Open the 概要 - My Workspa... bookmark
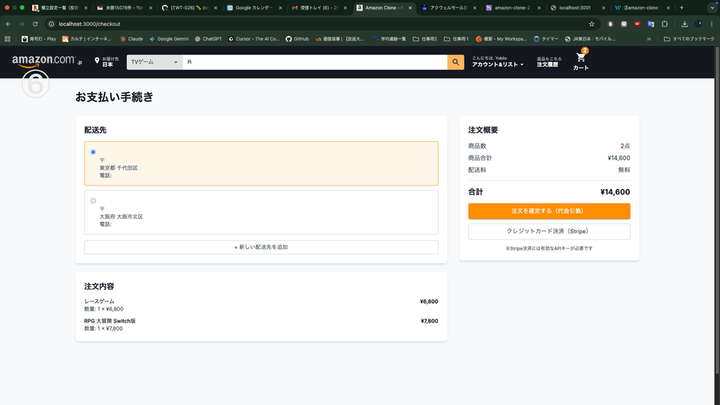 pos(501,39)
